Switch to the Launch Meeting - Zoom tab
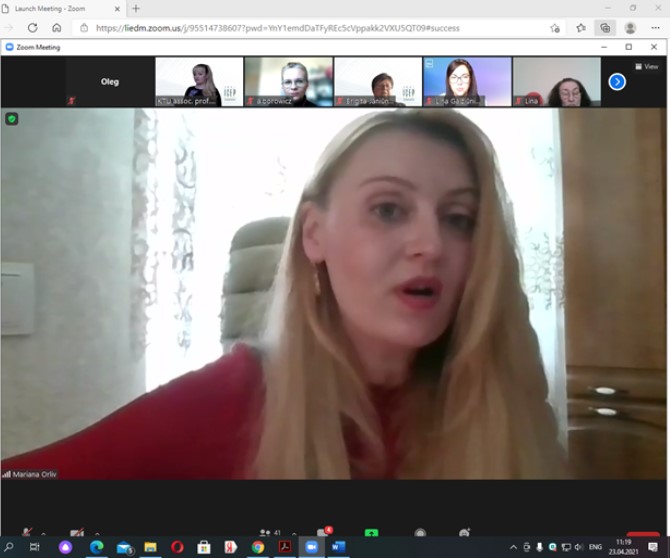This screenshot has height=558, width=670. (60, 8)
